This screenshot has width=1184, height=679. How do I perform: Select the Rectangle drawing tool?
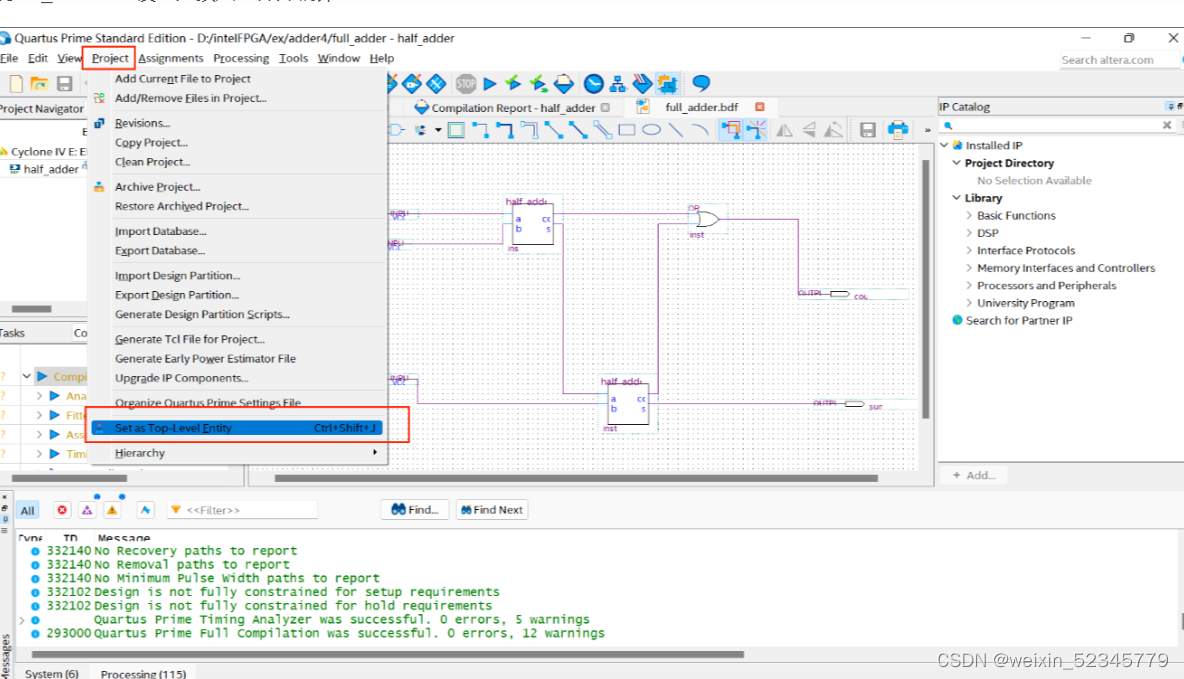coord(627,130)
